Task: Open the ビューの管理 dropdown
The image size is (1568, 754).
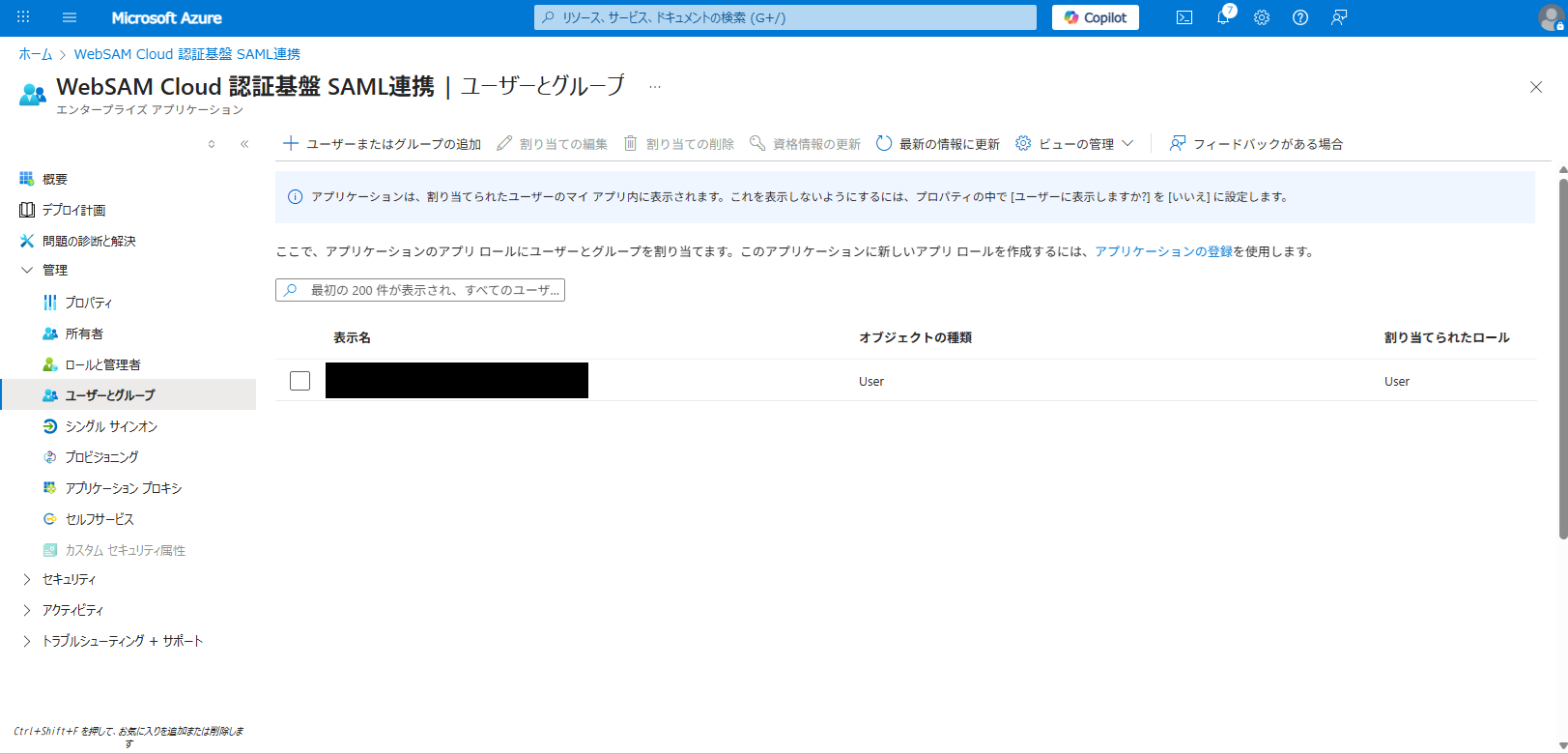Action: 1074,144
